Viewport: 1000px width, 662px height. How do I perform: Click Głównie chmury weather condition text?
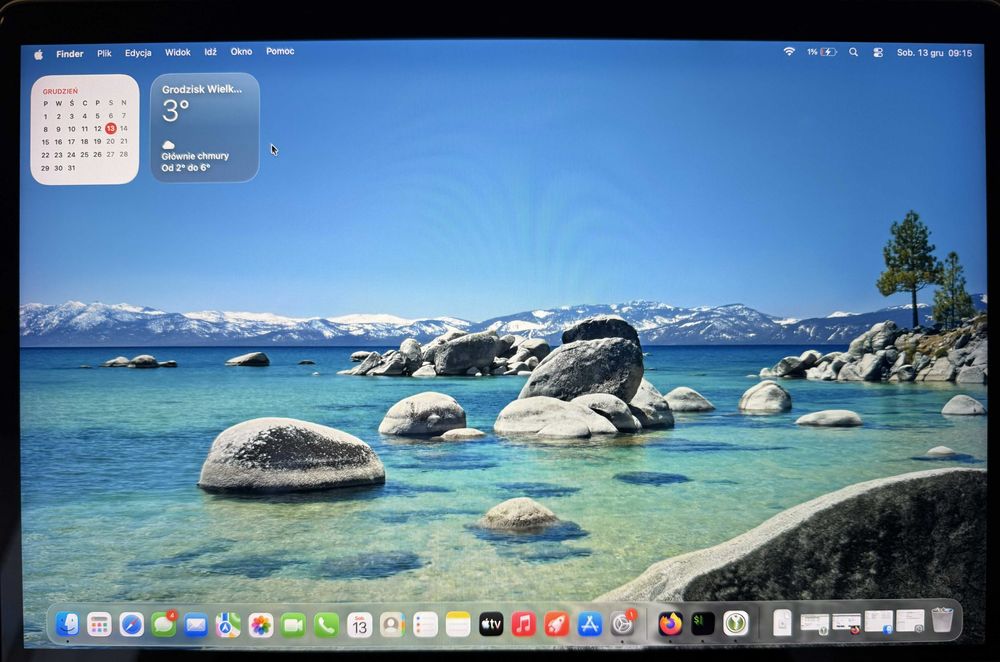[195, 156]
